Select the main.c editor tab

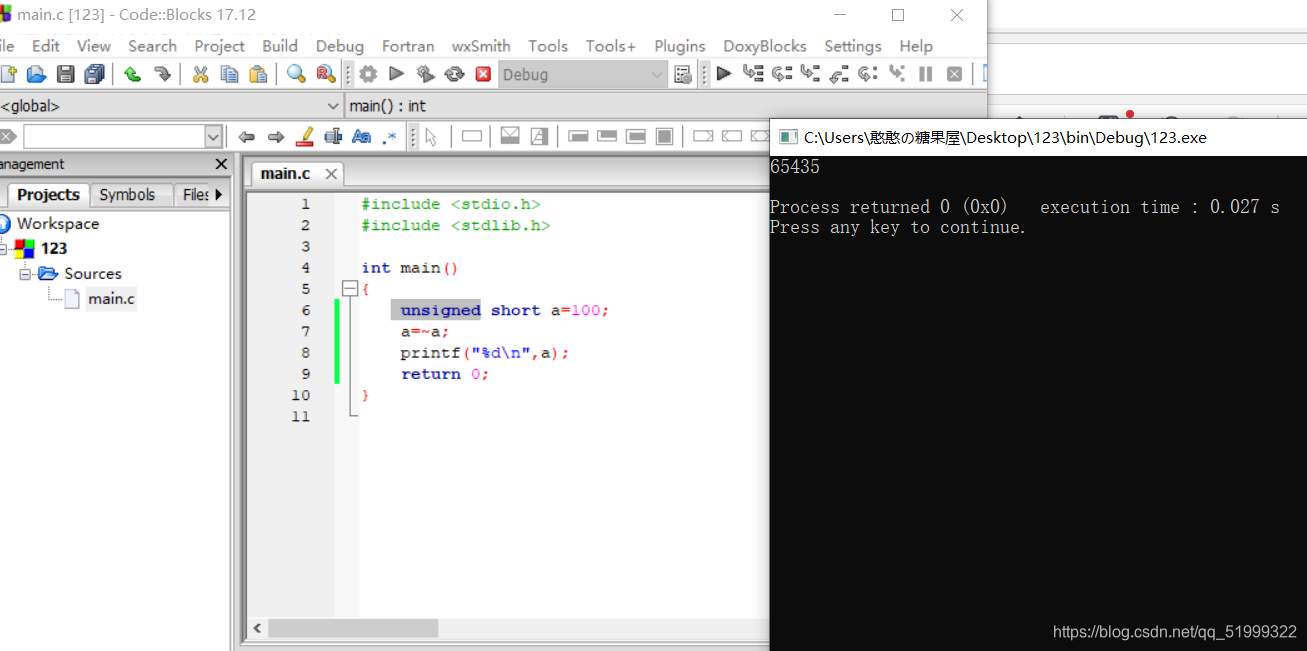point(286,174)
